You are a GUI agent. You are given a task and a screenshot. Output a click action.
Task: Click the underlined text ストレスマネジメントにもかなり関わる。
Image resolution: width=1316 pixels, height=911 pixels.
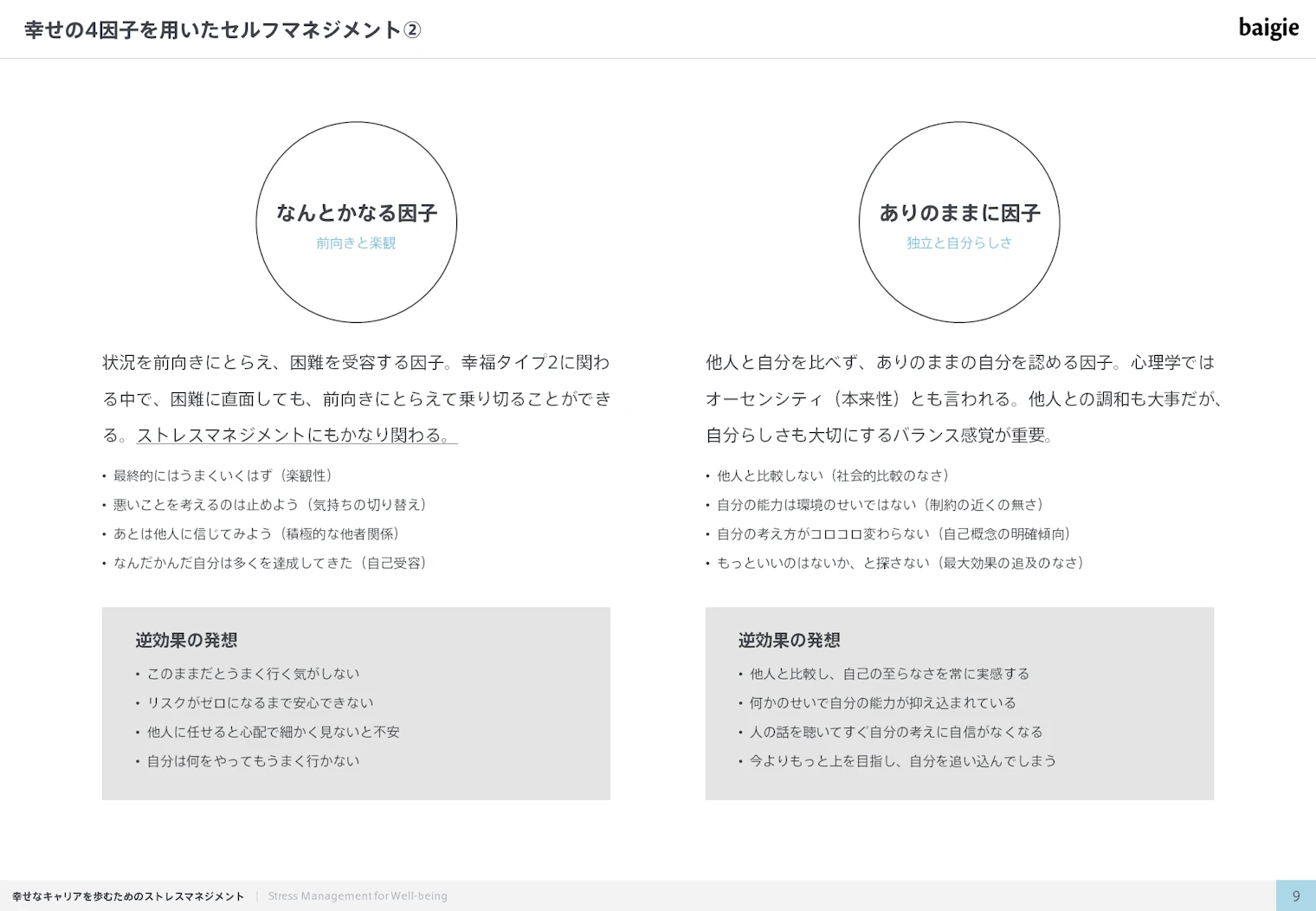[297, 435]
